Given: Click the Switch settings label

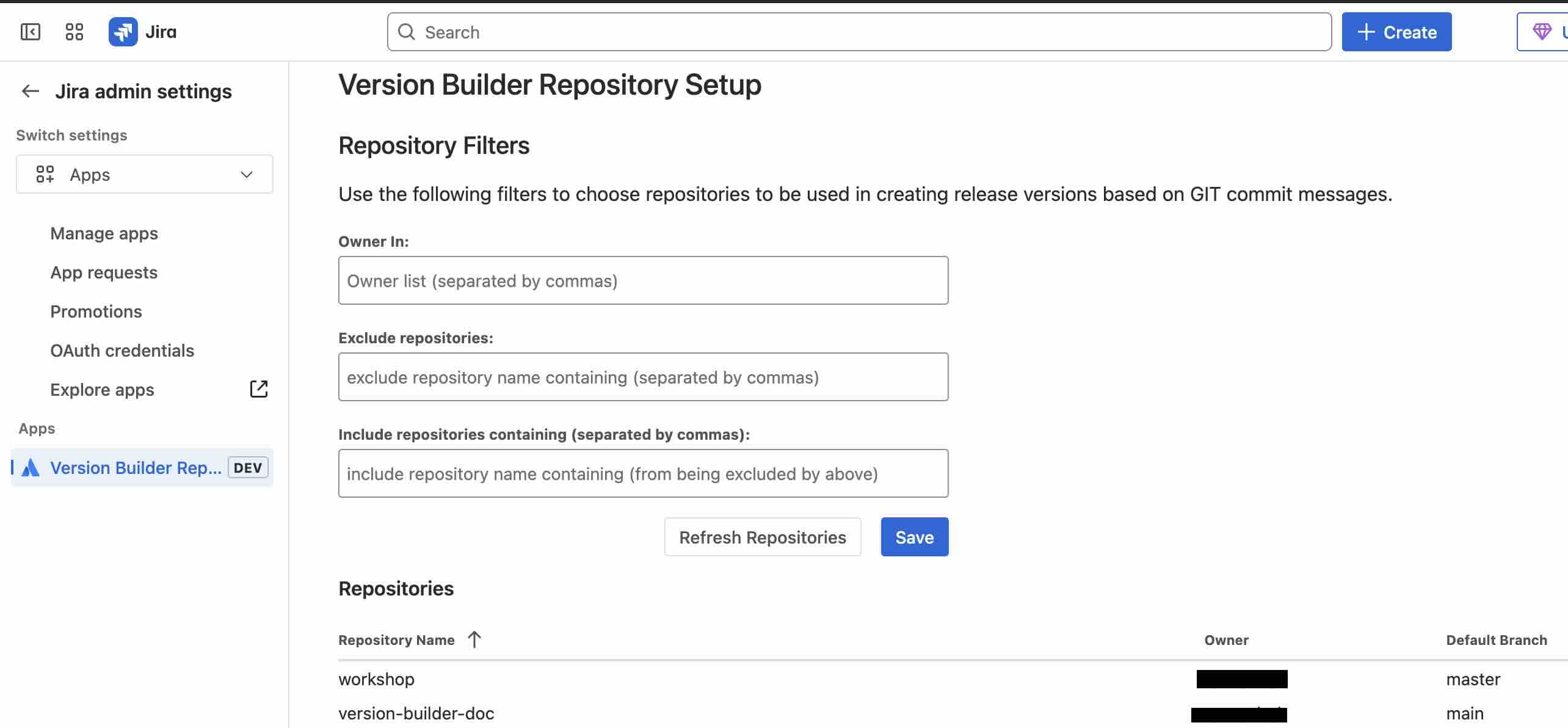Looking at the screenshot, I should [x=71, y=135].
